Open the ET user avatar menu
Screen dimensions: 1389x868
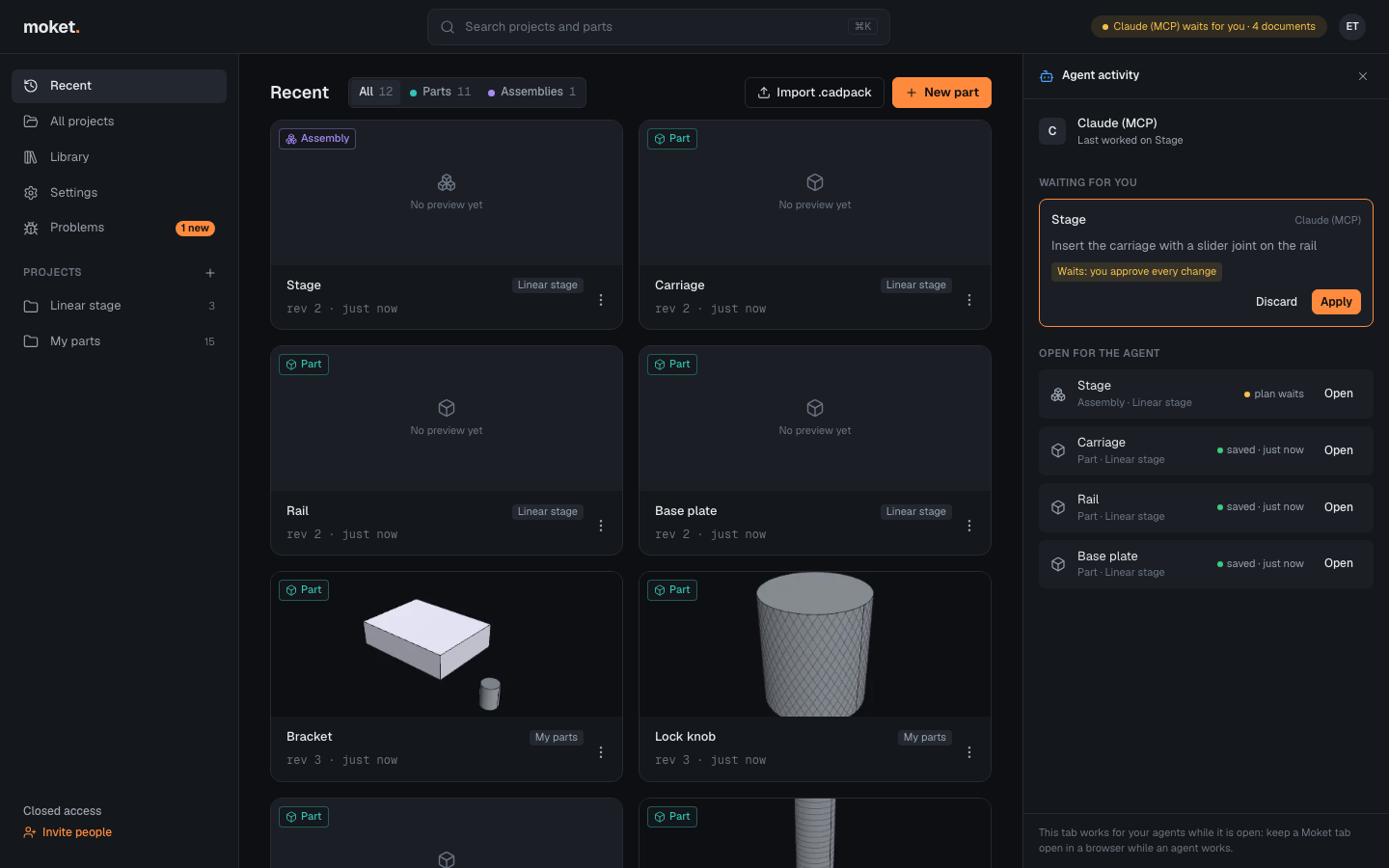point(1352,27)
